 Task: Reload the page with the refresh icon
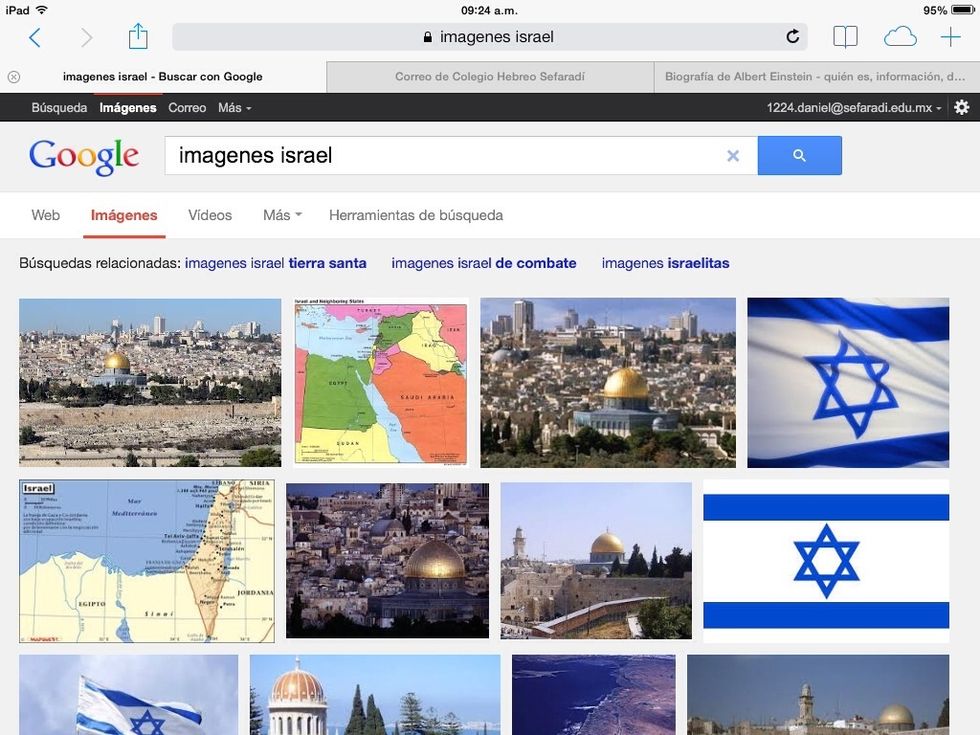pos(792,37)
